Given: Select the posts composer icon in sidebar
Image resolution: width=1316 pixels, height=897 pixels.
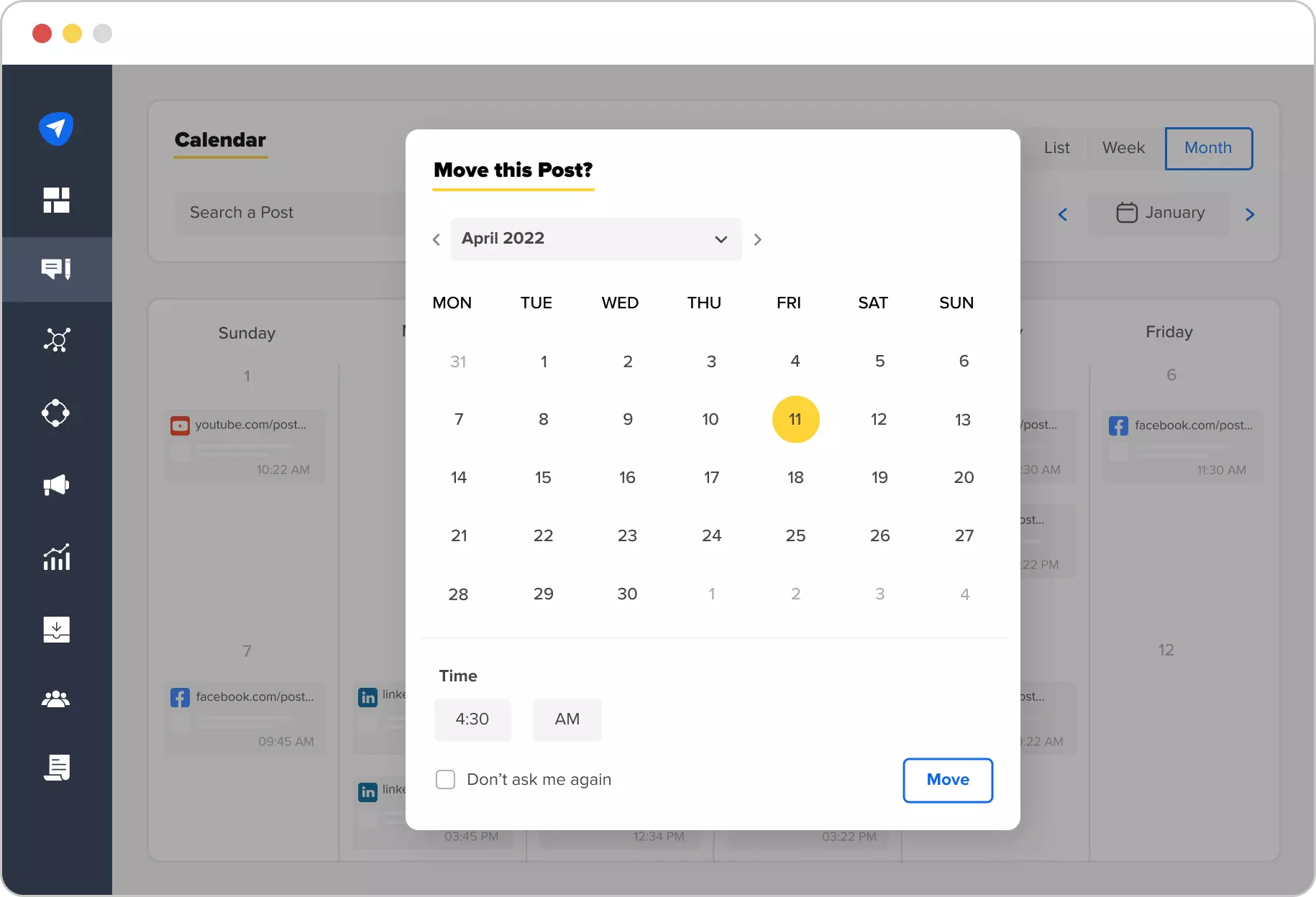Looking at the screenshot, I should pyautogui.click(x=56, y=269).
